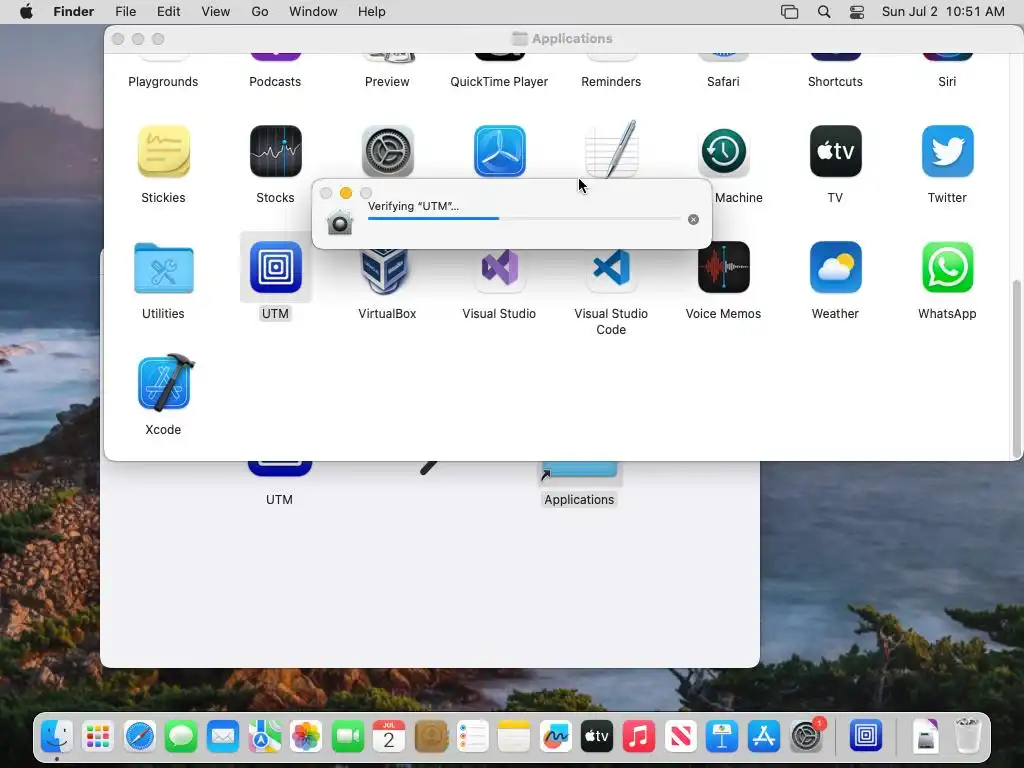Minimize the Verifying UTM dialog
The image size is (1024, 768).
coord(346,193)
